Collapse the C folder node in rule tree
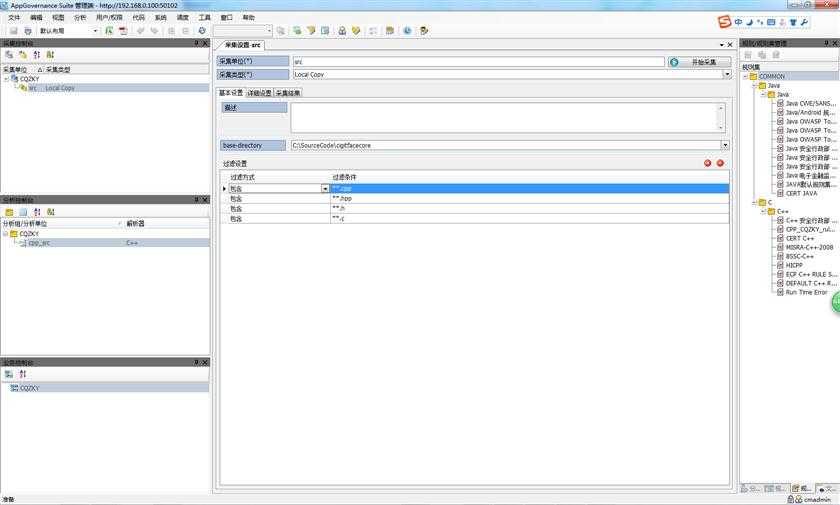The width and height of the screenshot is (840, 505). (754, 202)
